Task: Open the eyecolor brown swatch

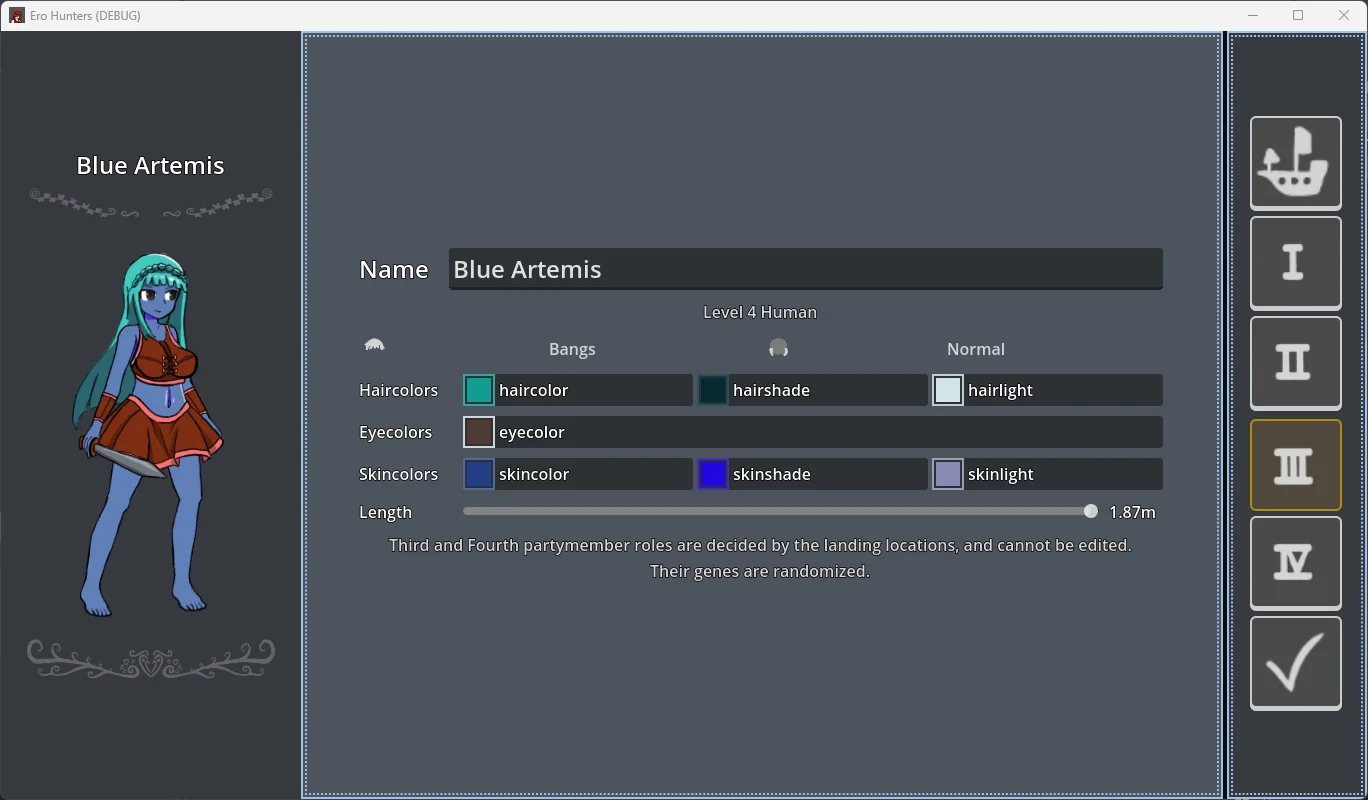Action: pos(479,432)
